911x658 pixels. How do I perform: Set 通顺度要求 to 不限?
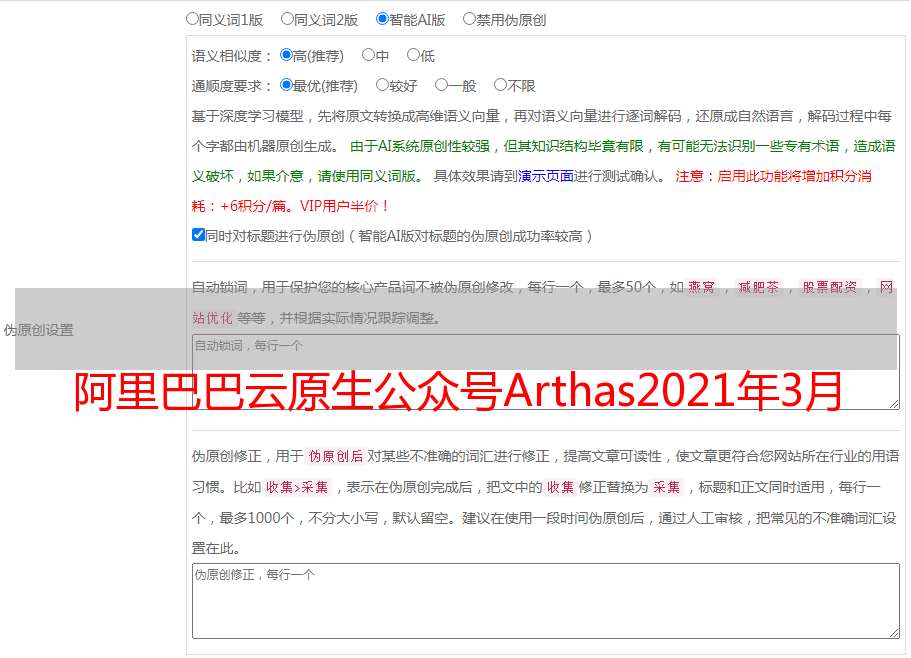coord(500,85)
